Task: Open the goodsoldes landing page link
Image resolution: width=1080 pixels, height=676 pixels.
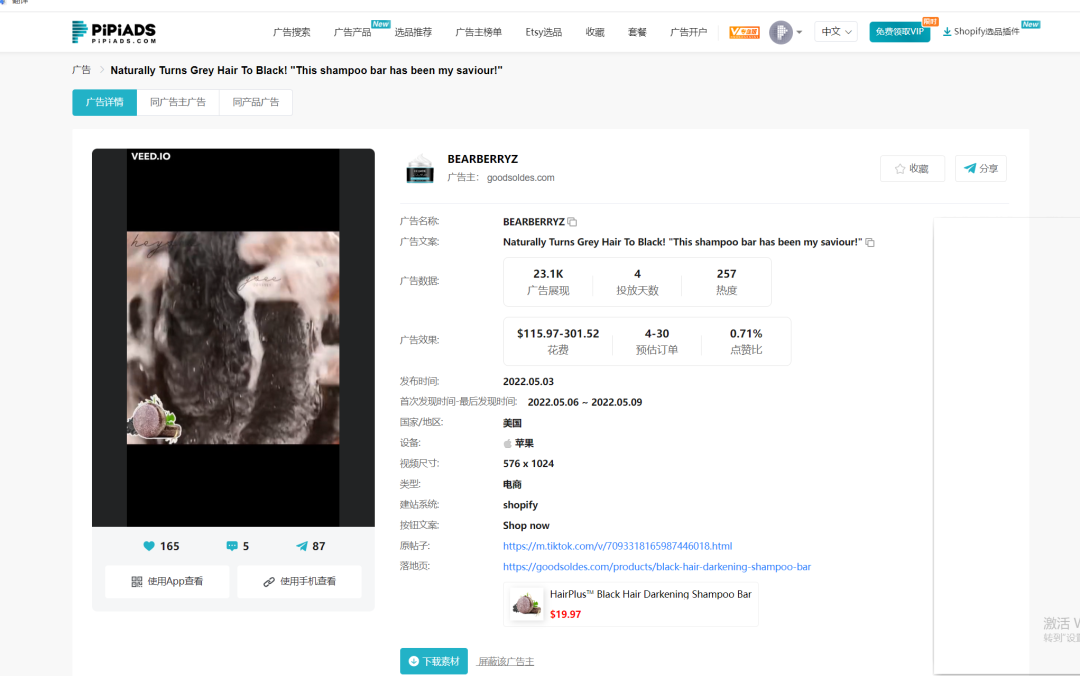Action: (656, 566)
